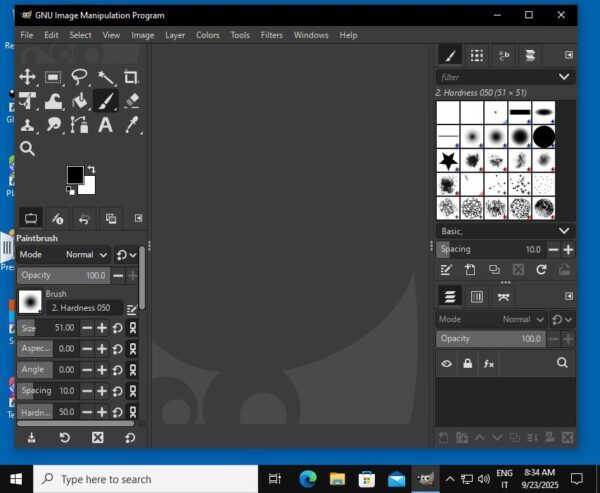The height and width of the screenshot is (493, 600).
Task: Click the black foreground color swatch
Action: [x=75, y=175]
